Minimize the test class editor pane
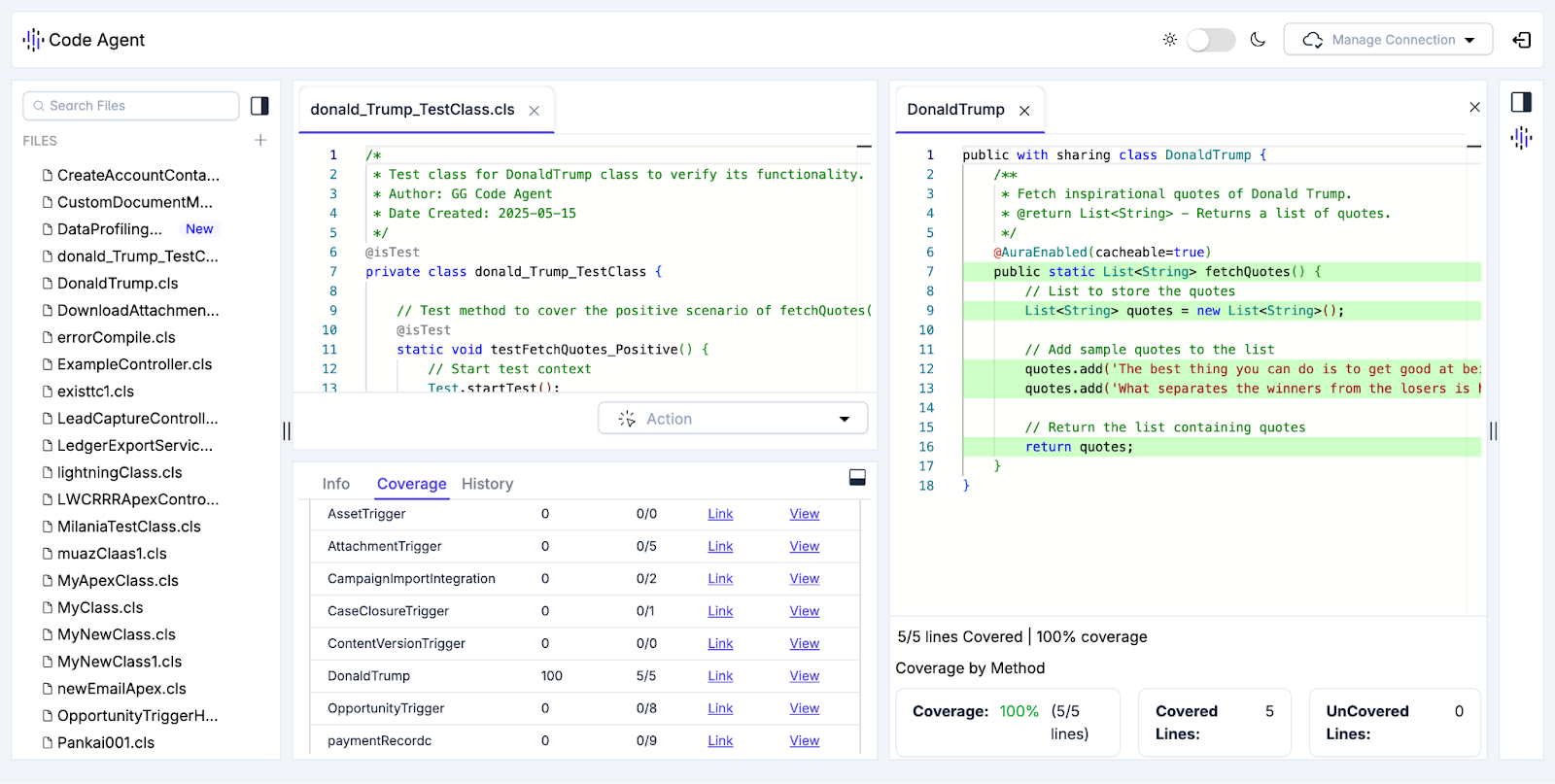 (864, 147)
